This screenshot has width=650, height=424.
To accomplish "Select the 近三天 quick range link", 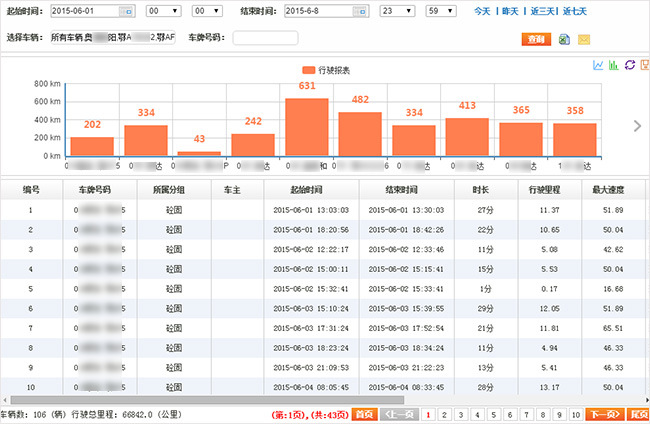I will 543,11.
